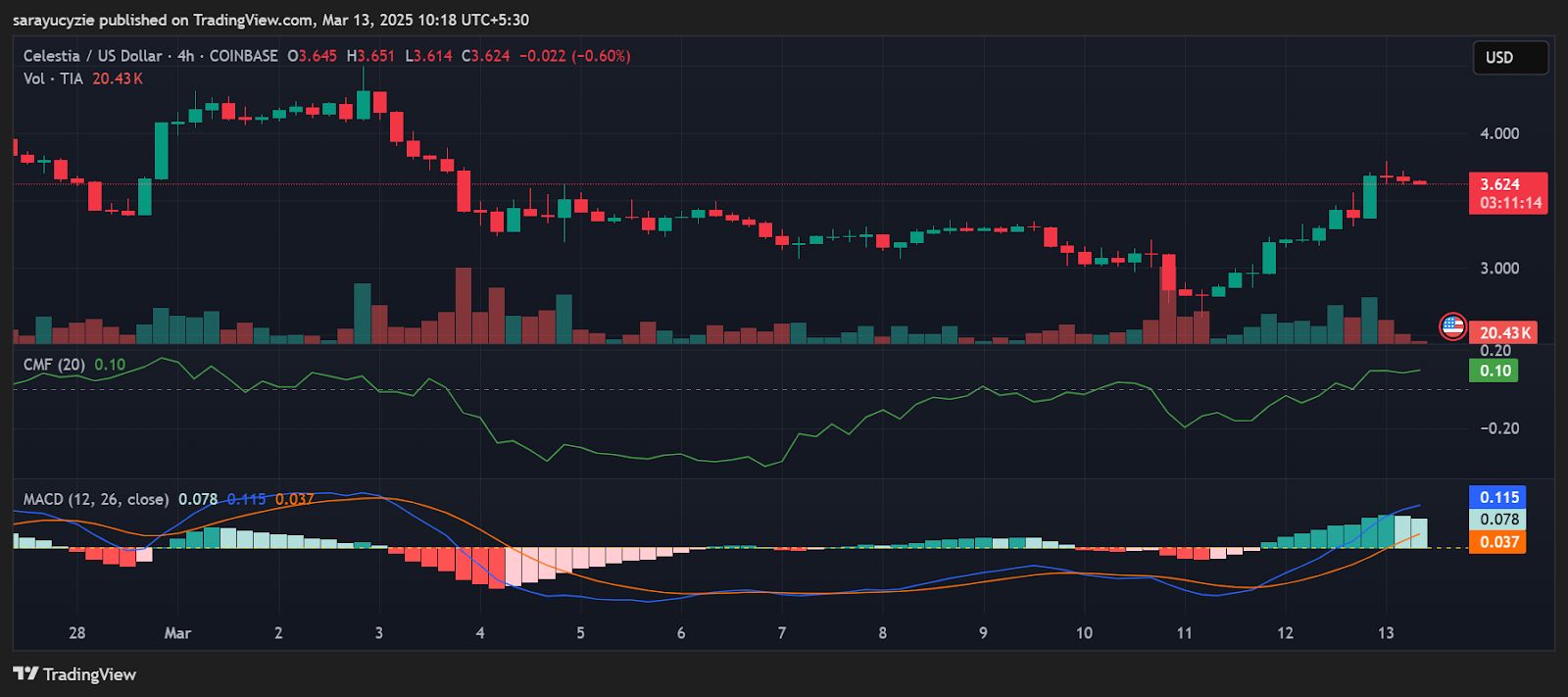Click the volume value 20.43K in legend
The height and width of the screenshot is (697, 1568).
tap(118, 78)
